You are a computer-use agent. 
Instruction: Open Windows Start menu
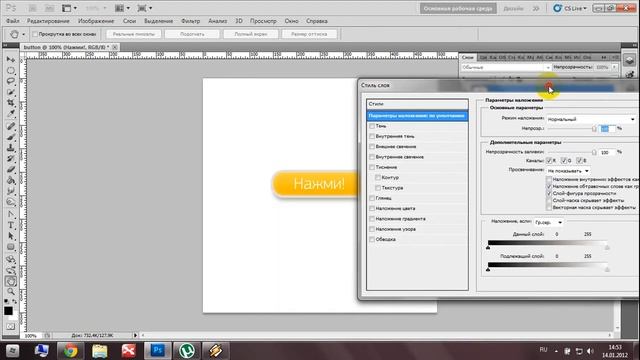click(12, 351)
